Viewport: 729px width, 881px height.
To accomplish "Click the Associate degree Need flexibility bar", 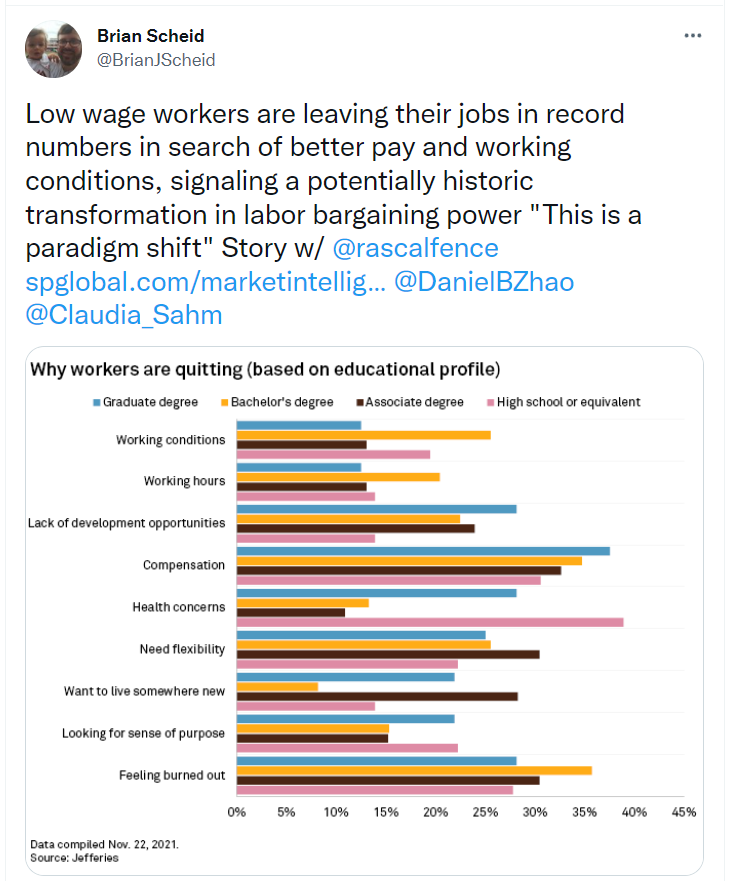I will pyautogui.click(x=388, y=654).
